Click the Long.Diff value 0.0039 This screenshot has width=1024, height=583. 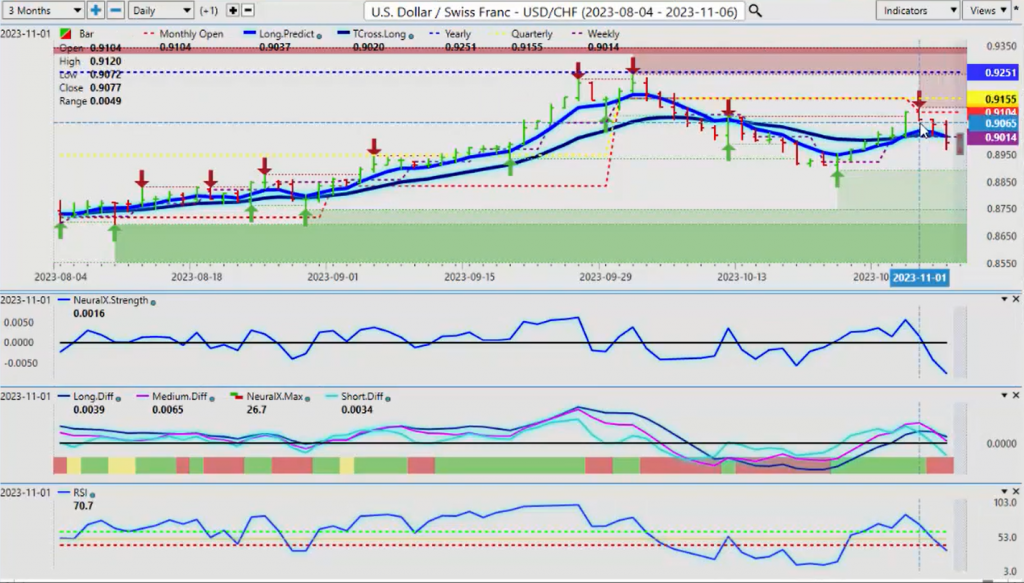click(x=89, y=409)
